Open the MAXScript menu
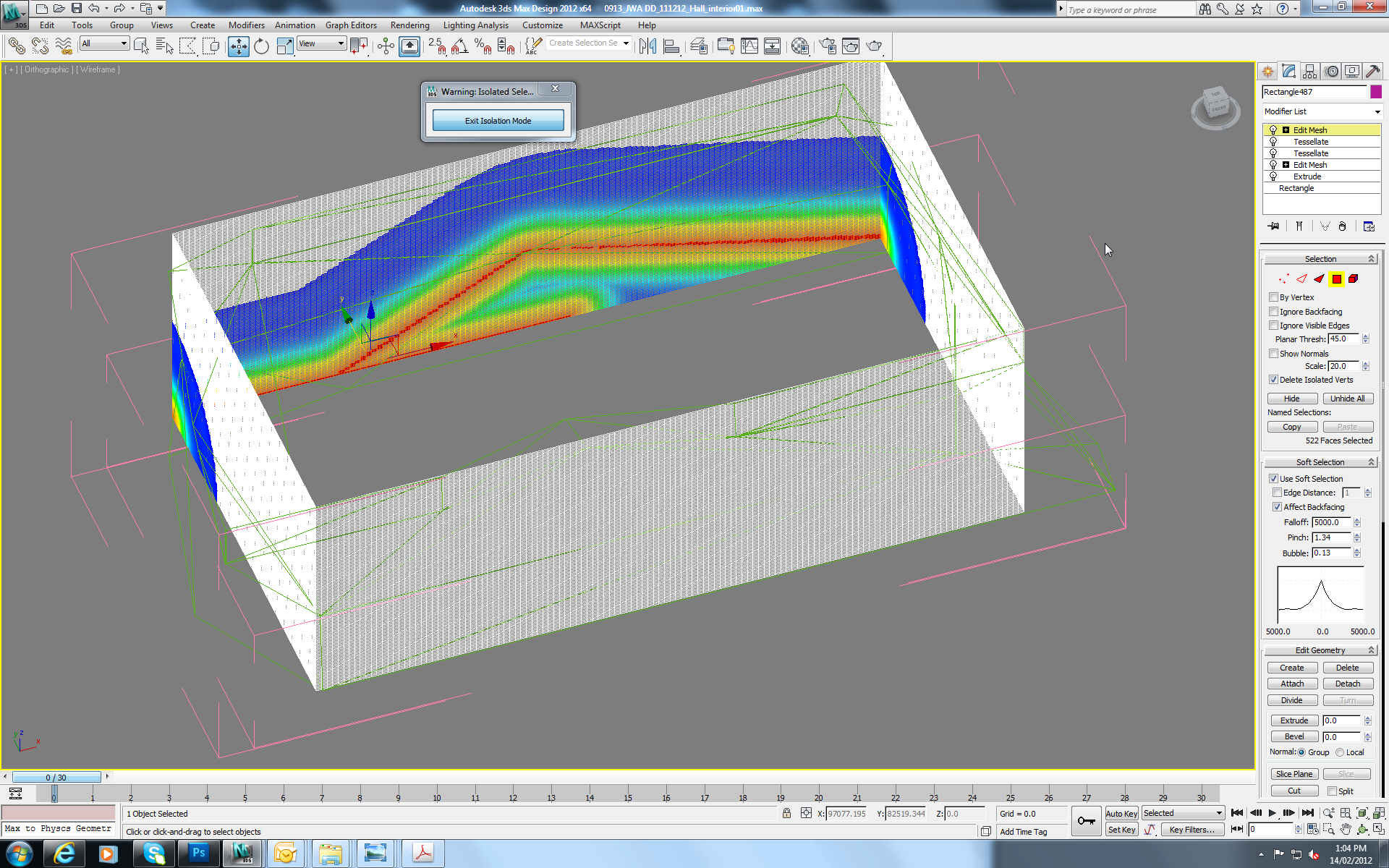The image size is (1389, 868). (x=600, y=25)
